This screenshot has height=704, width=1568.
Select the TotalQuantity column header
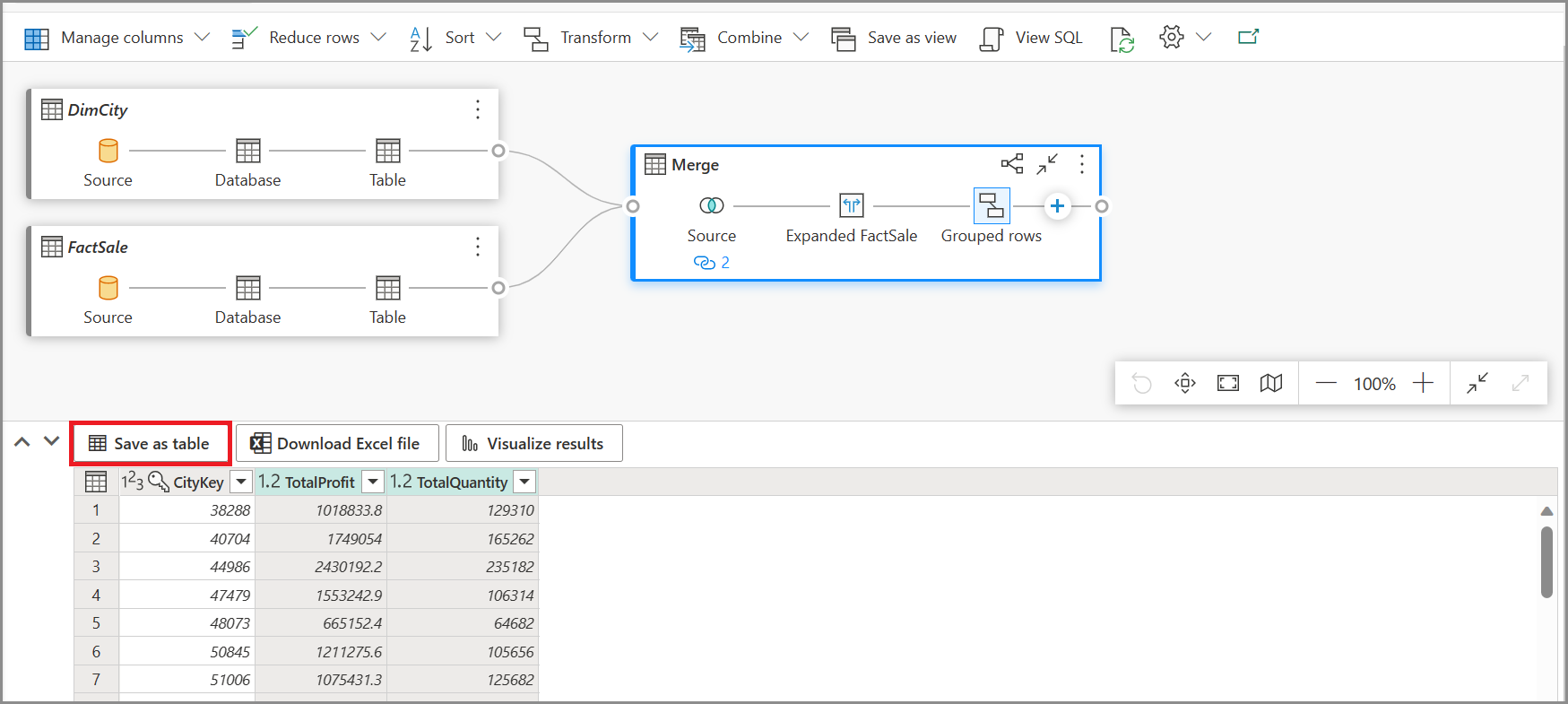coord(462,482)
